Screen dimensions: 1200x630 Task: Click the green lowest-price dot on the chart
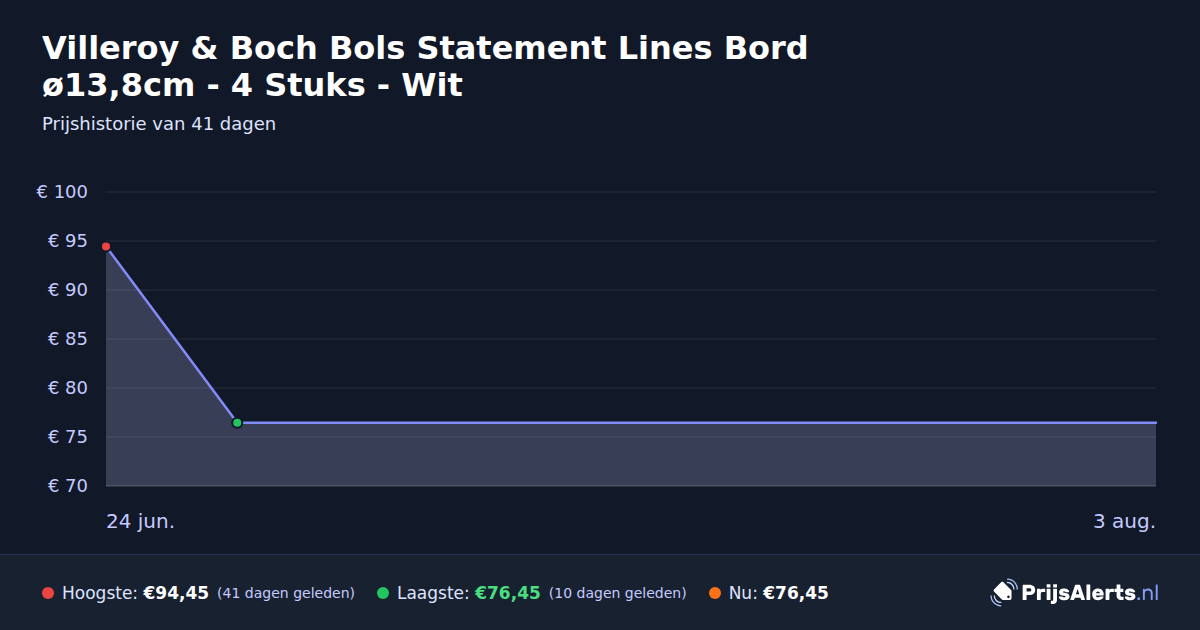[237, 423]
